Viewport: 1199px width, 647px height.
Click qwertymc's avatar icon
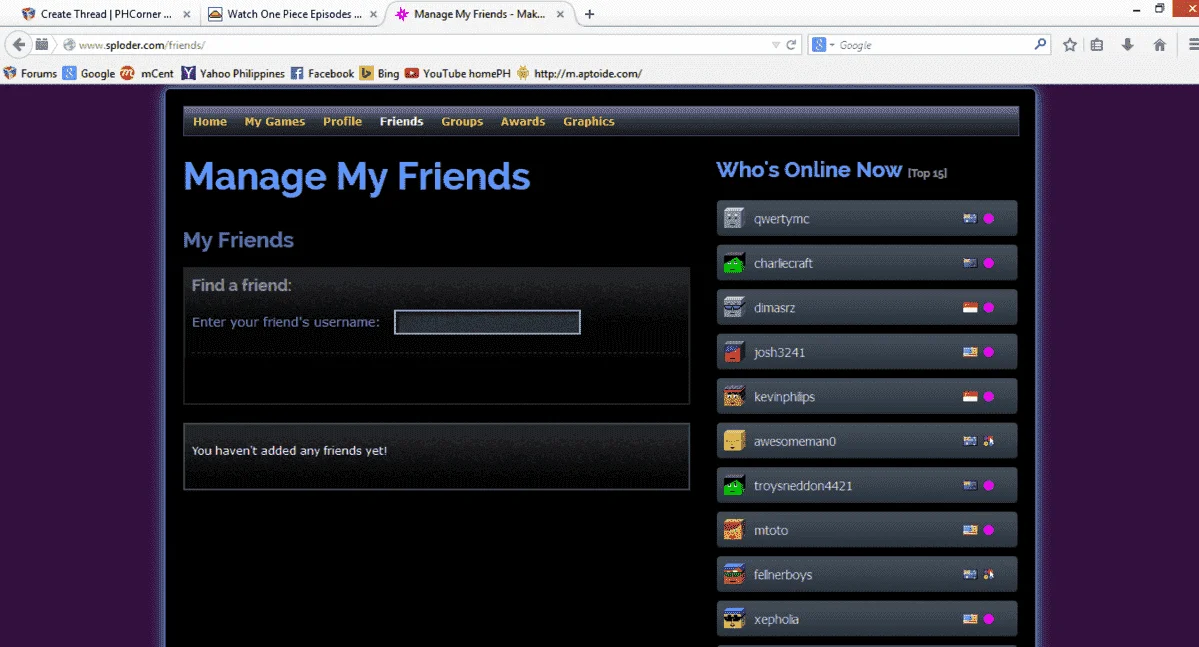click(734, 219)
